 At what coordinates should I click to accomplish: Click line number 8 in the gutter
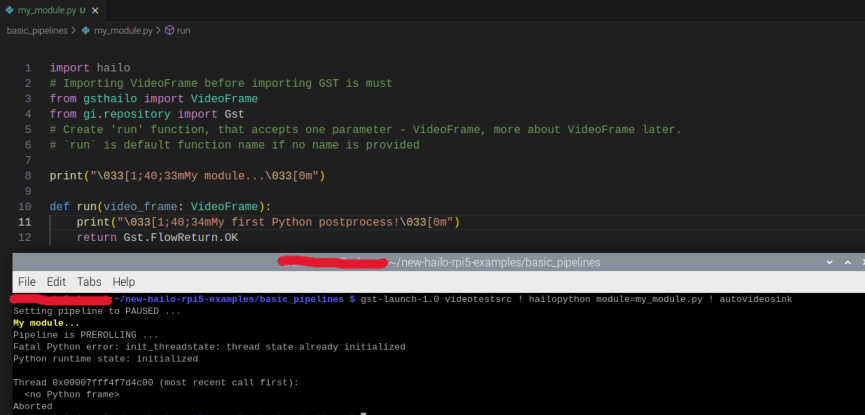pos(28,176)
